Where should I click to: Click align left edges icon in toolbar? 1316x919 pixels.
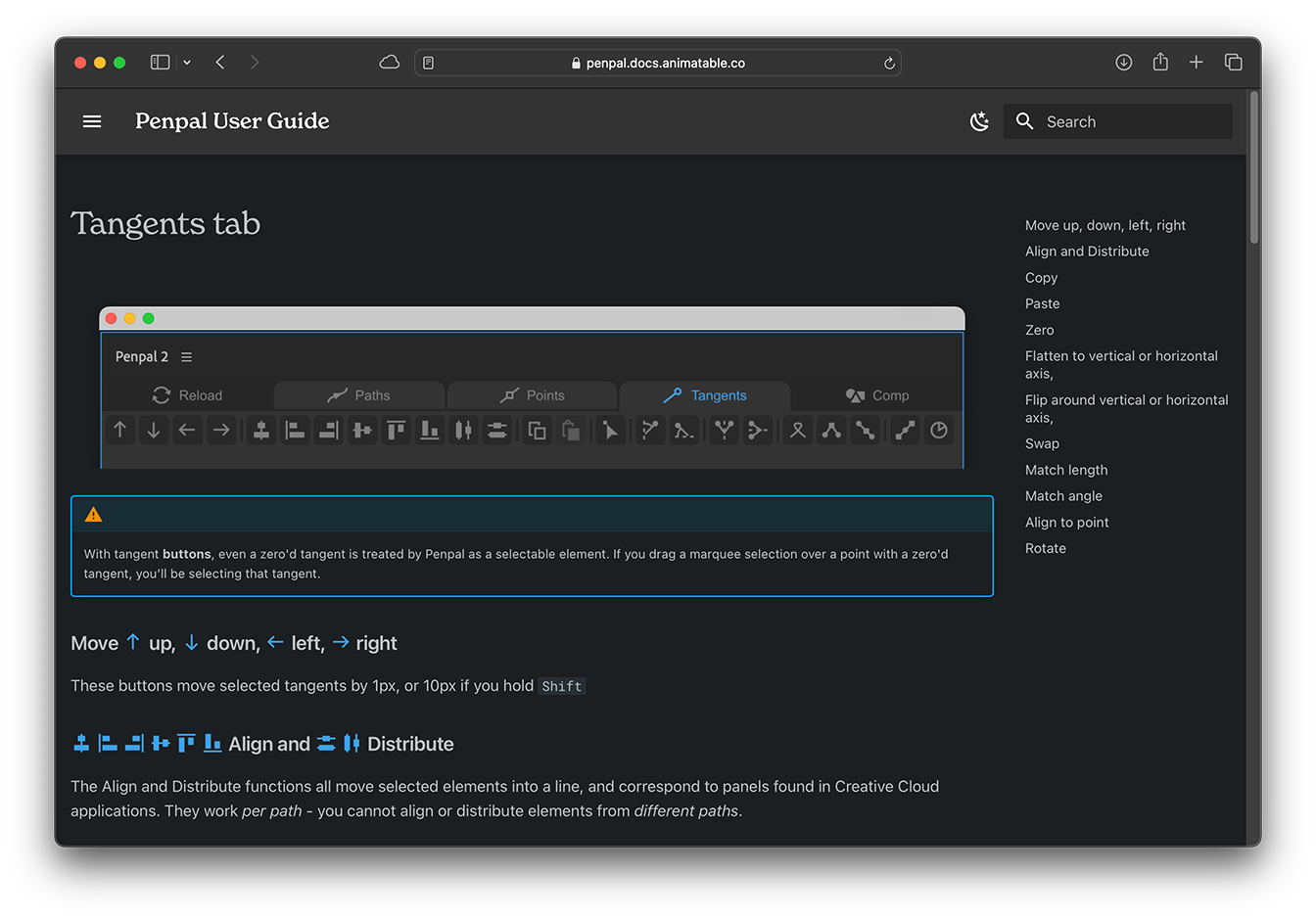pyautogui.click(x=295, y=430)
